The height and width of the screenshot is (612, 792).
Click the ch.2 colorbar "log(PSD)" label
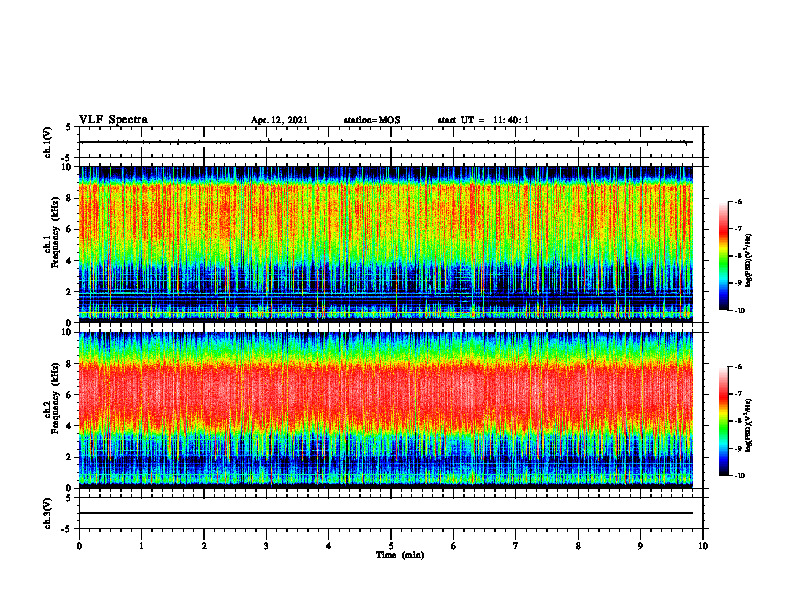tap(749, 426)
